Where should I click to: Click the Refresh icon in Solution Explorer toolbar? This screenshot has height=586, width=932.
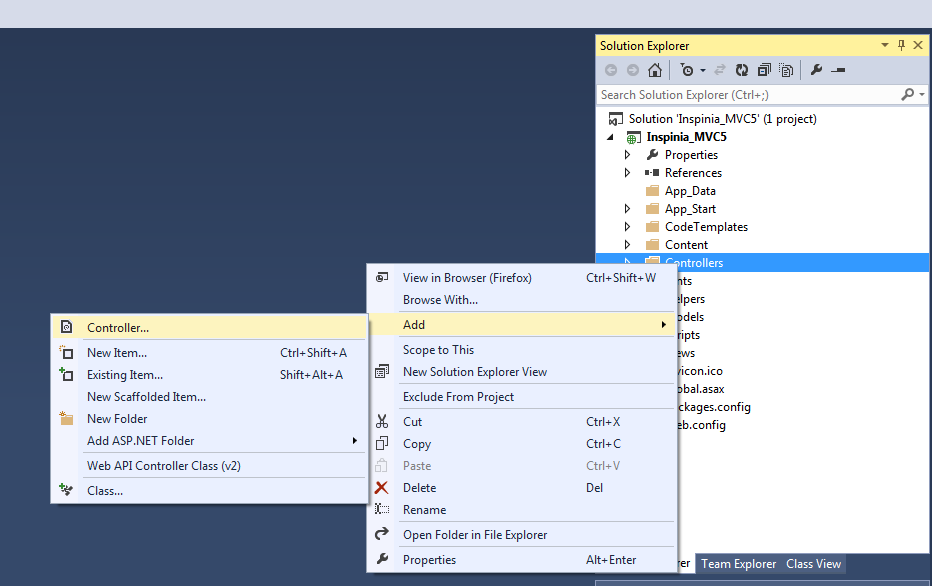[741, 70]
